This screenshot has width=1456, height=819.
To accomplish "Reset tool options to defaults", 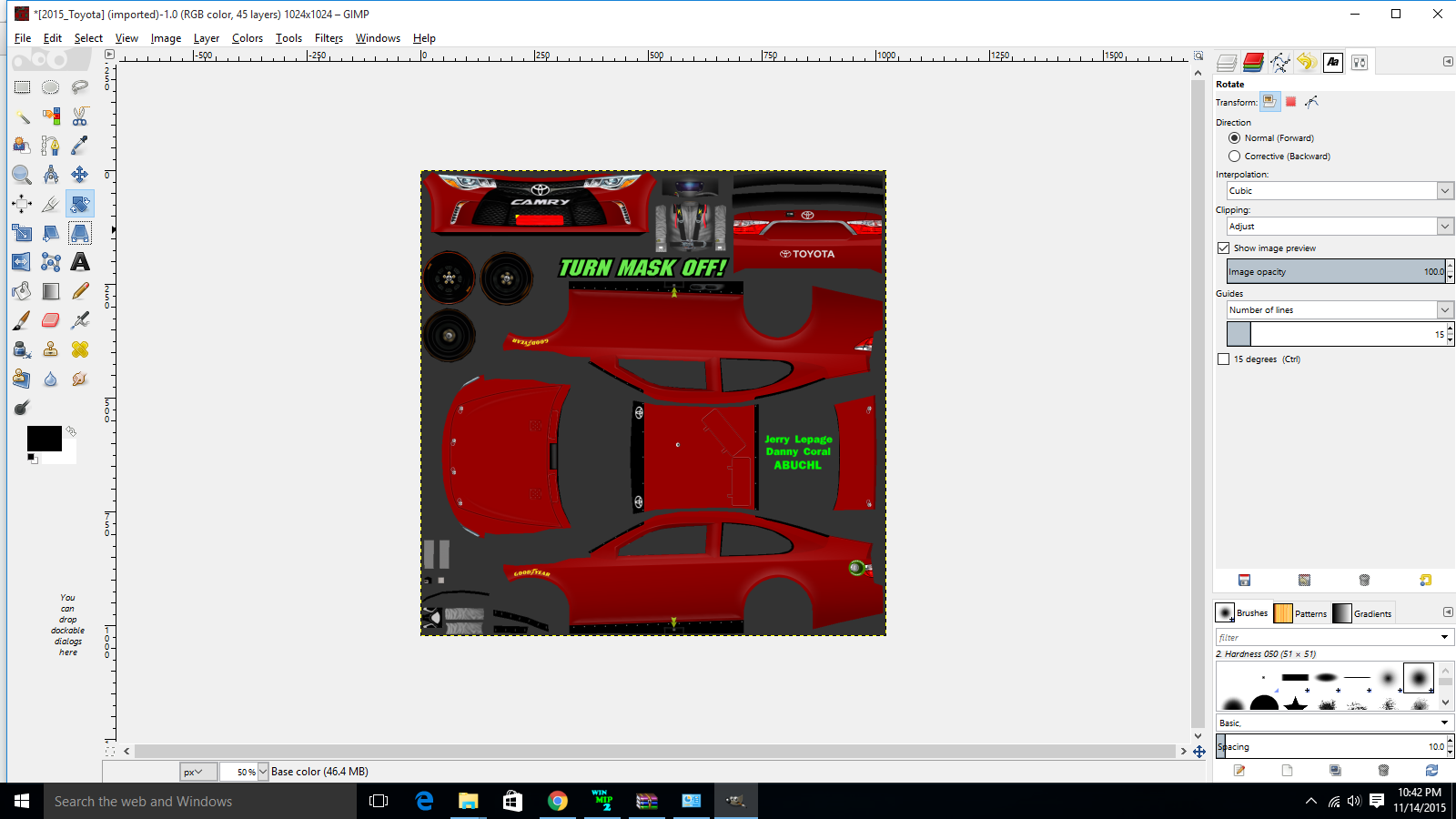I will (1425, 581).
